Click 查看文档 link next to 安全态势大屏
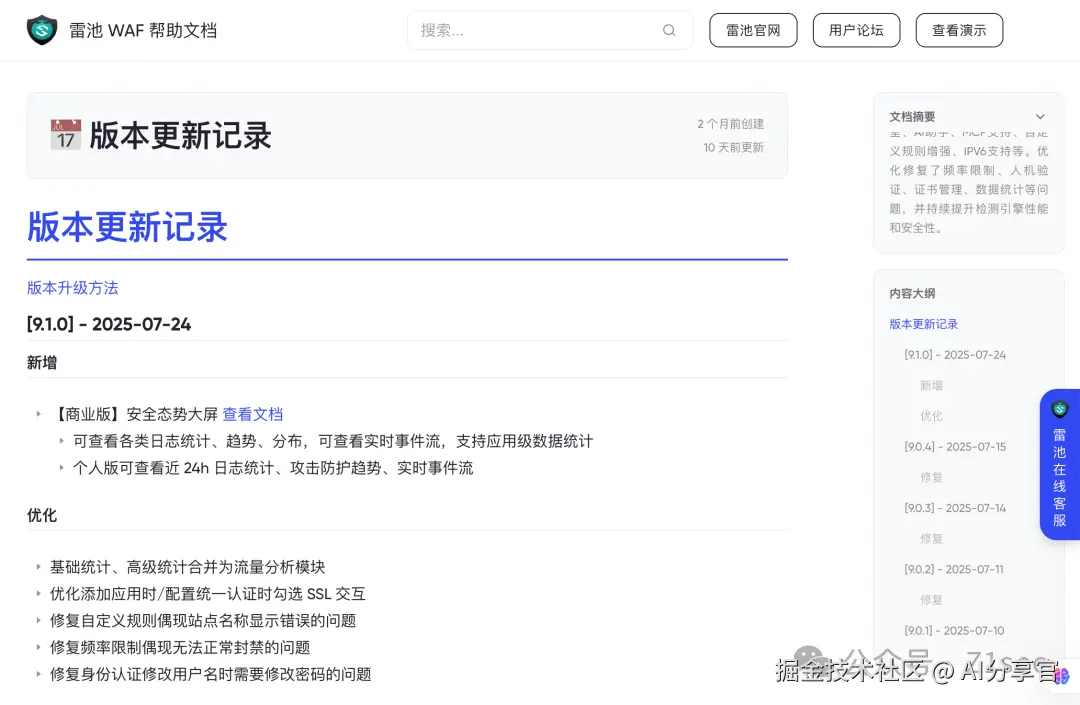 (x=253, y=413)
